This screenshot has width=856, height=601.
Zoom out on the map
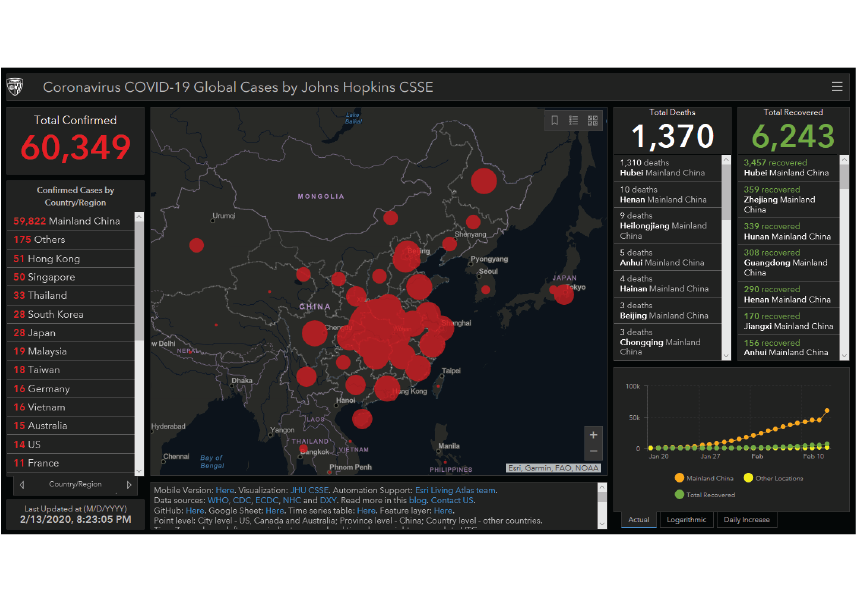[594, 452]
